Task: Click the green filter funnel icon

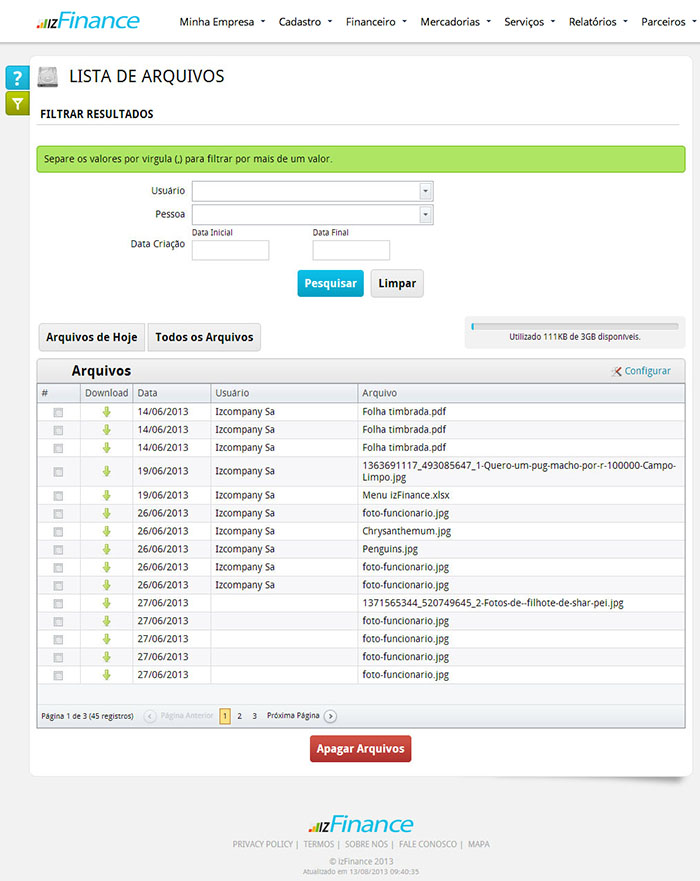Action: [17, 103]
